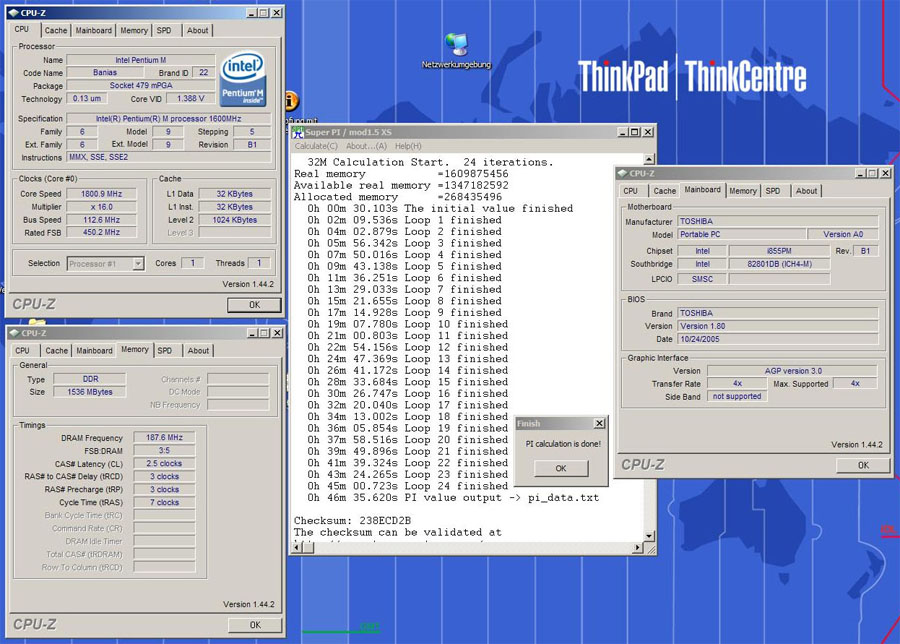Click the PI value output pi_data.txt line

[x=453, y=498]
